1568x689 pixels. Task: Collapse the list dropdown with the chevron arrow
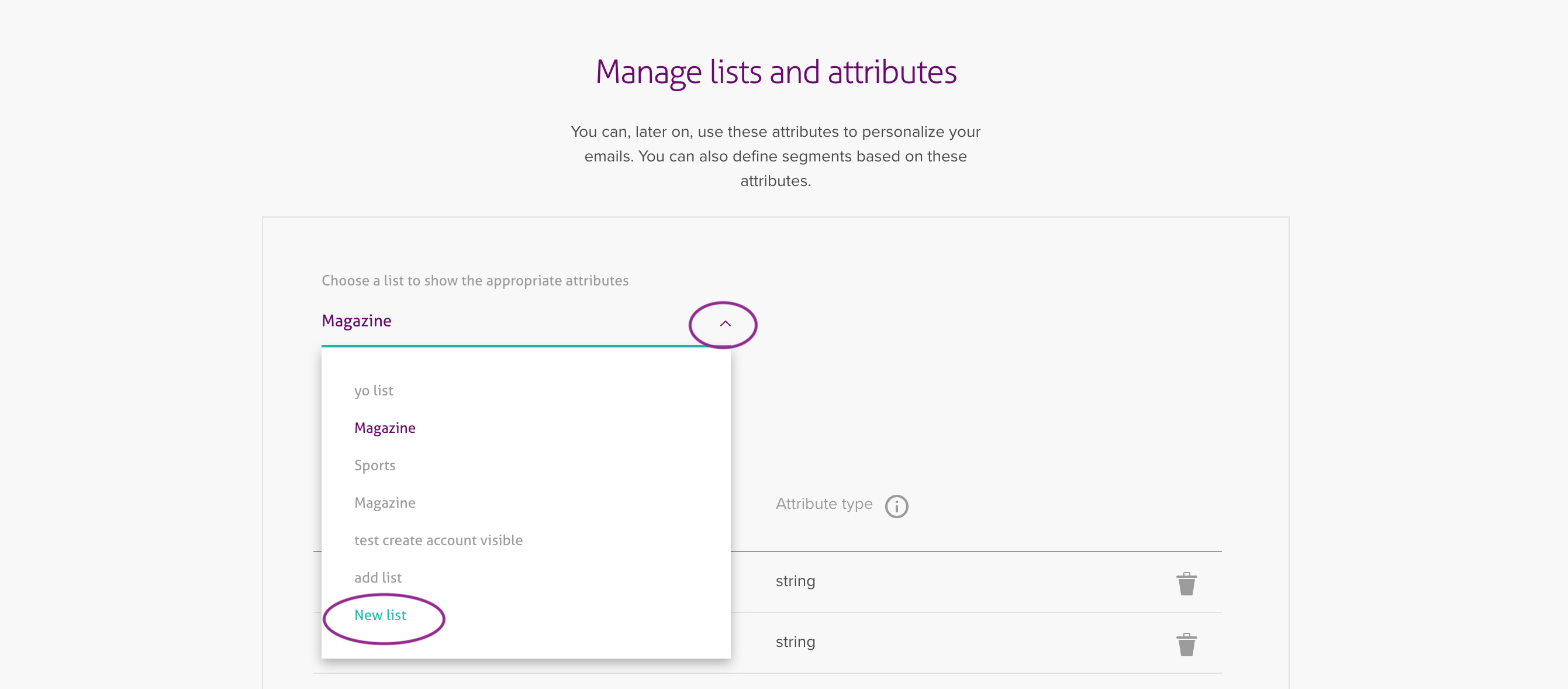click(725, 323)
